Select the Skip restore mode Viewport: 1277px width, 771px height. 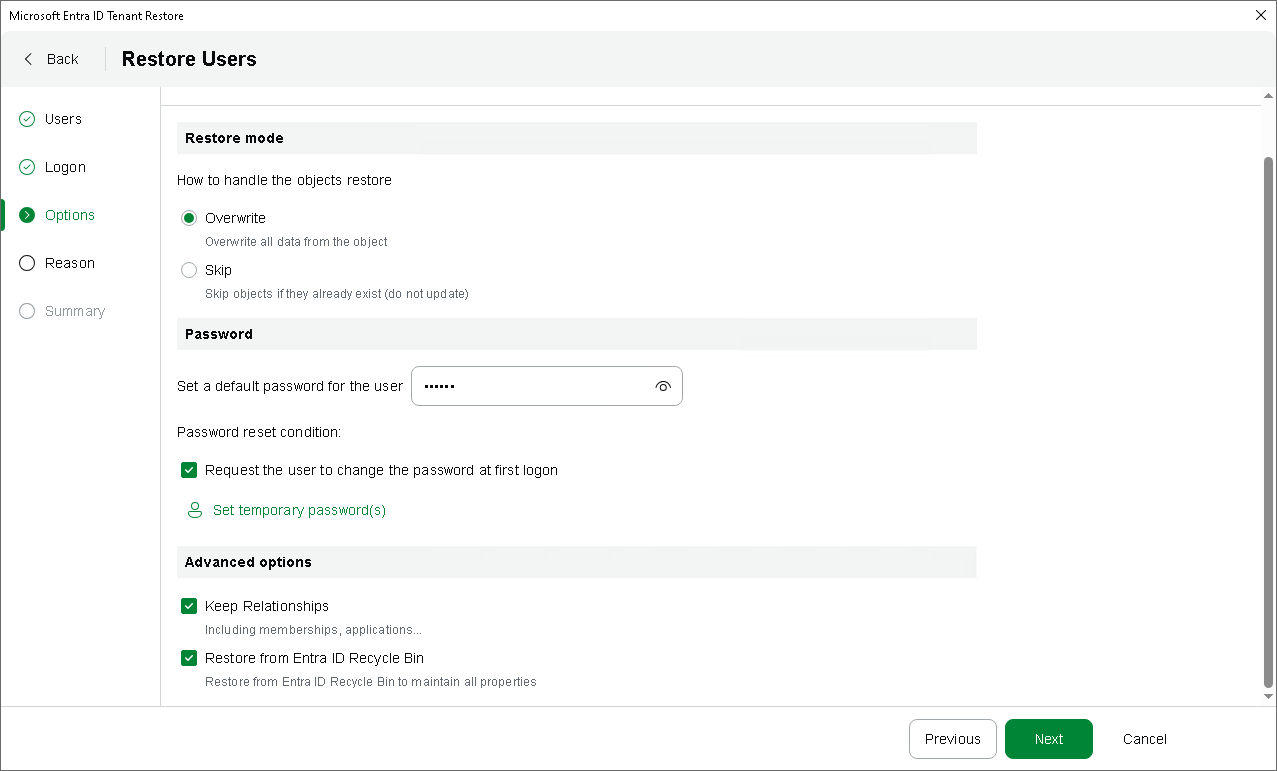(189, 270)
